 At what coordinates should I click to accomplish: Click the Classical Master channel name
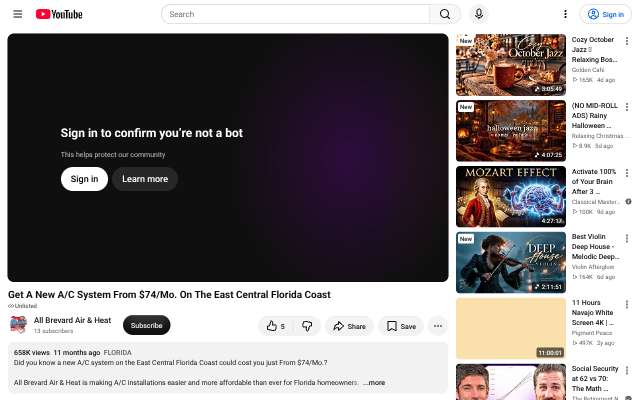click(x=596, y=202)
